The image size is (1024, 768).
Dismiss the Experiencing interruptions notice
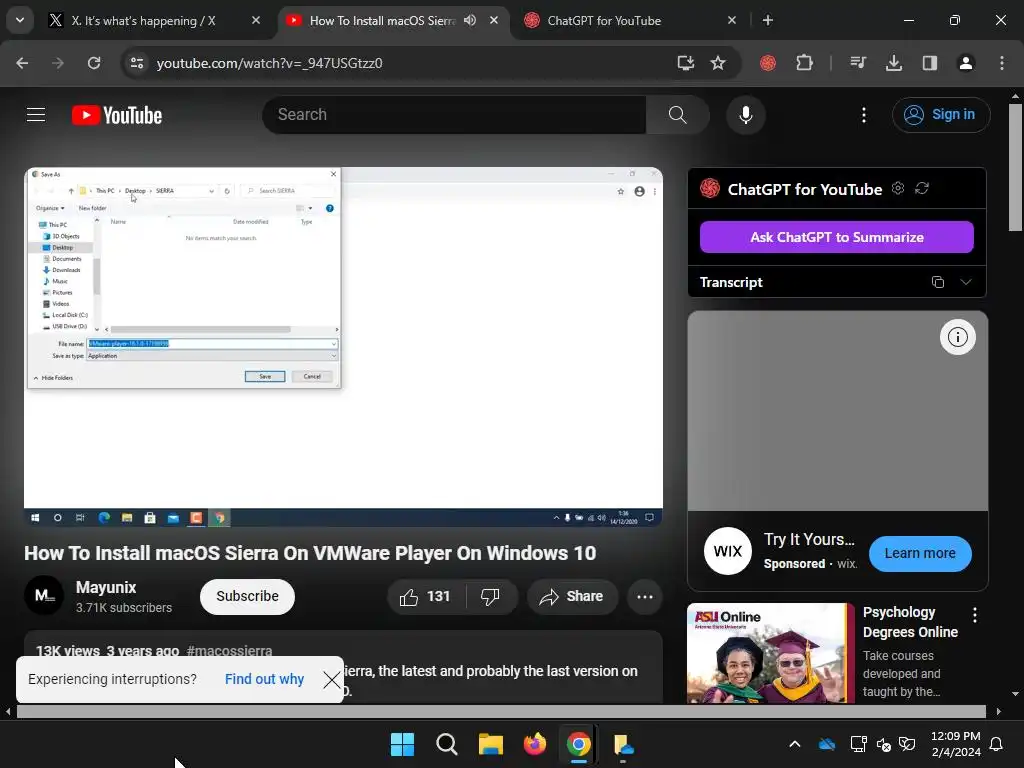pyautogui.click(x=331, y=680)
